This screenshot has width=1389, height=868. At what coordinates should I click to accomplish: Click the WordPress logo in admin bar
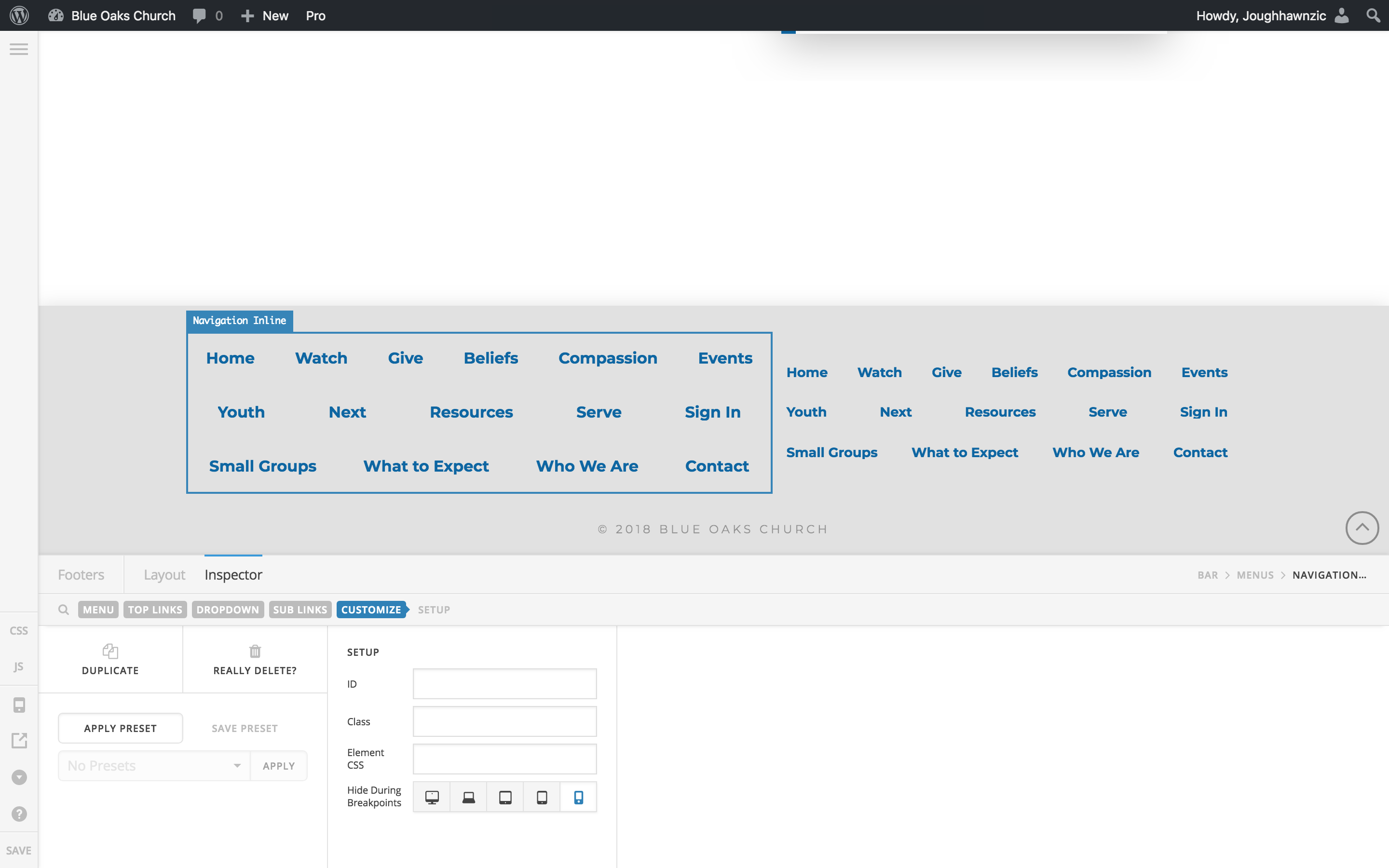[x=19, y=15]
